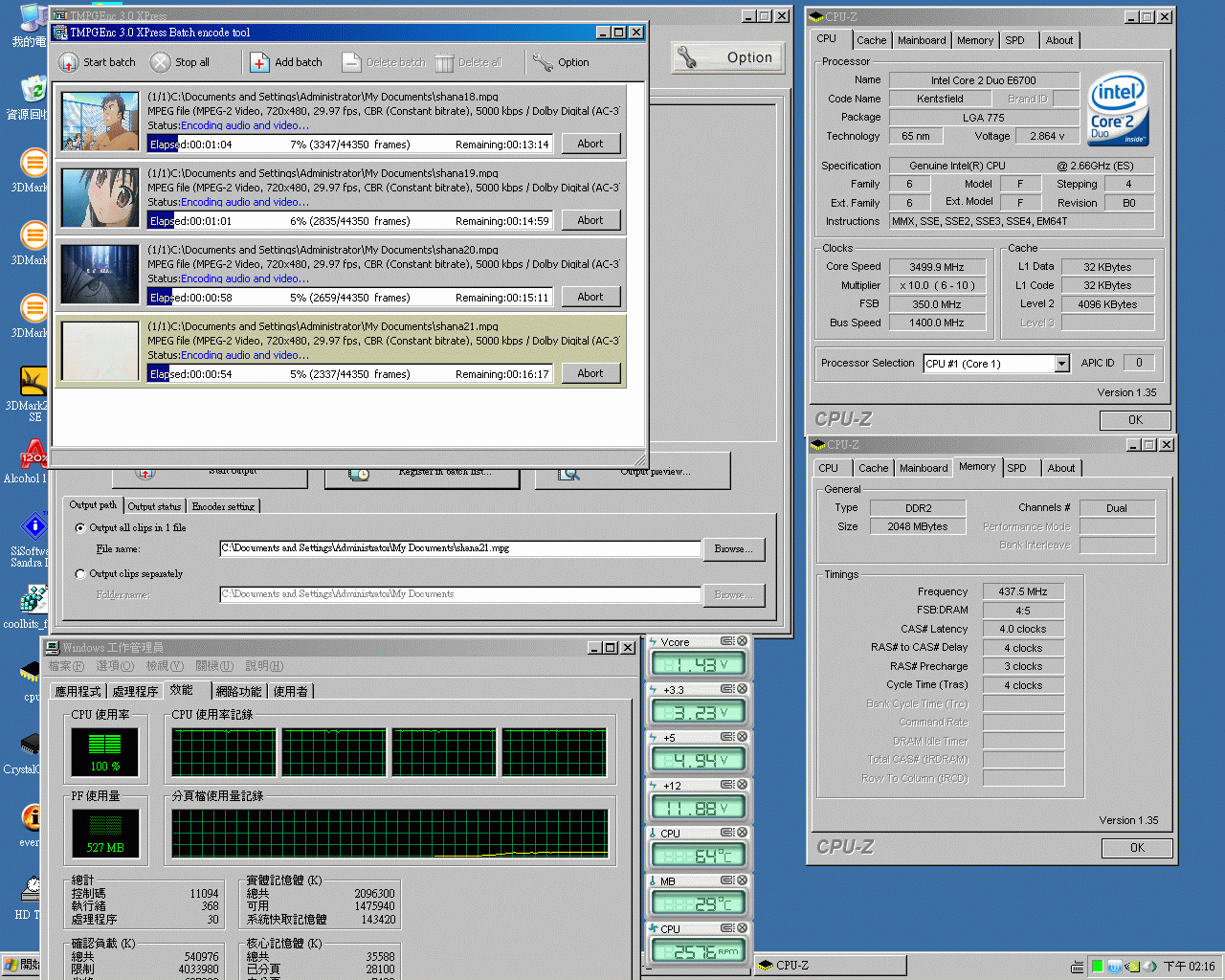
Task: Open Task Manager 檔案 (File) menu
Action: coord(66,666)
